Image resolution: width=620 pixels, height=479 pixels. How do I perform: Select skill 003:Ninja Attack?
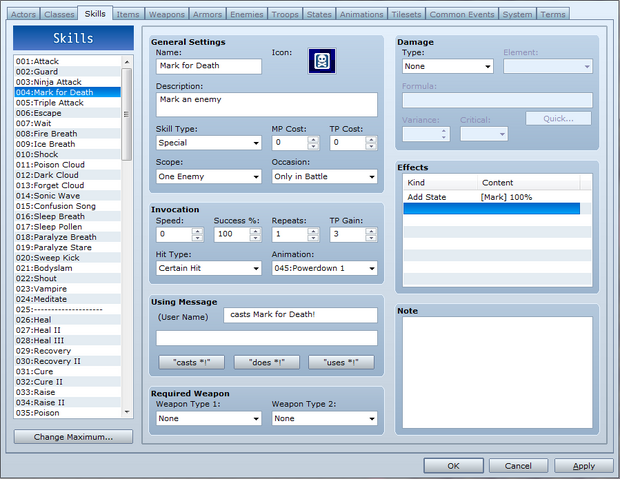coord(68,82)
